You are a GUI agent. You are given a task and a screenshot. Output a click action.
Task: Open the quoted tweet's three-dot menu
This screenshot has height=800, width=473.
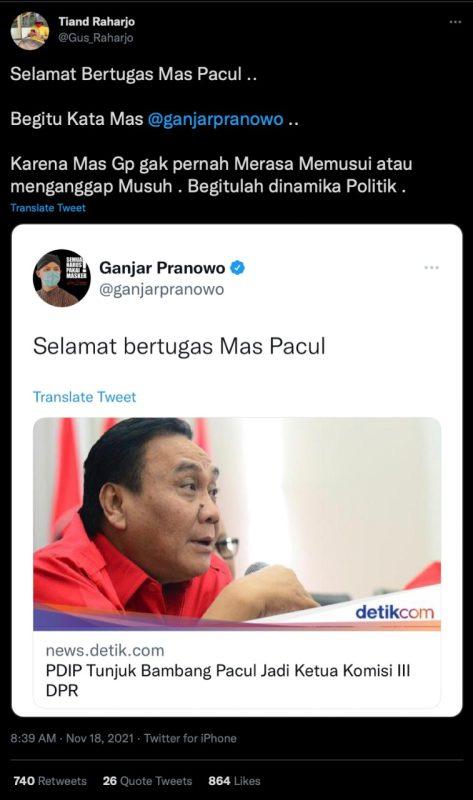(431, 268)
